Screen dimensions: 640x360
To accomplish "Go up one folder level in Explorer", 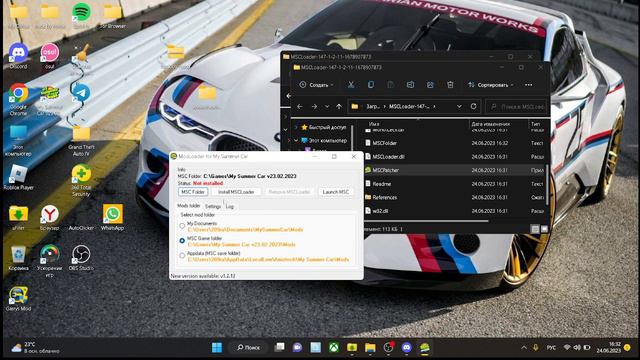I will 339,106.
